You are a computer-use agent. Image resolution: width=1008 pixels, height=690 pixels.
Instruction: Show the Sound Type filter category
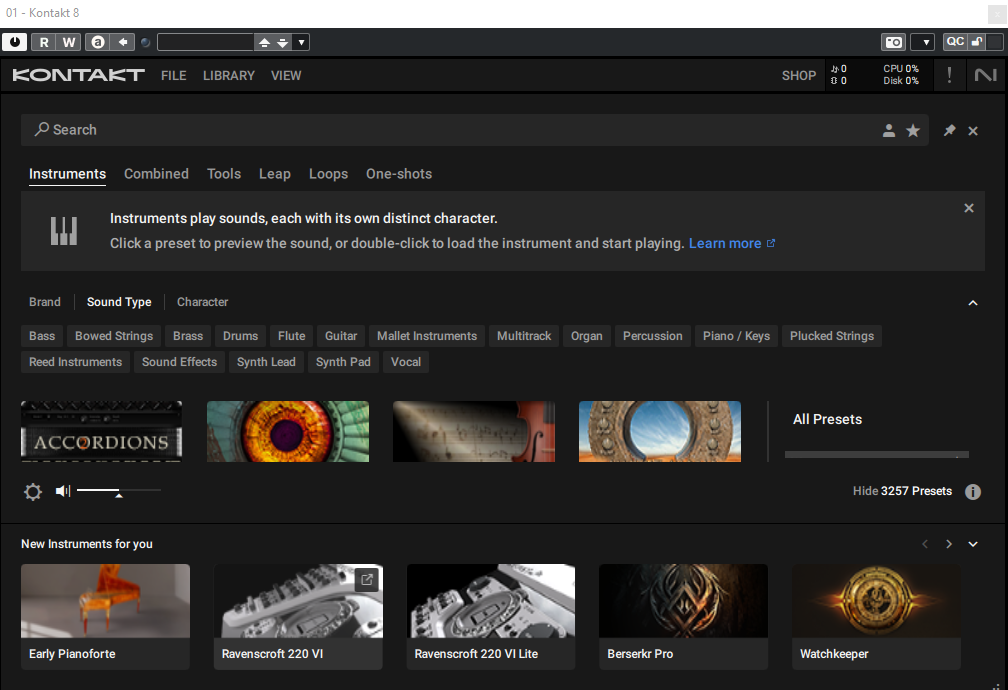(119, 302)
